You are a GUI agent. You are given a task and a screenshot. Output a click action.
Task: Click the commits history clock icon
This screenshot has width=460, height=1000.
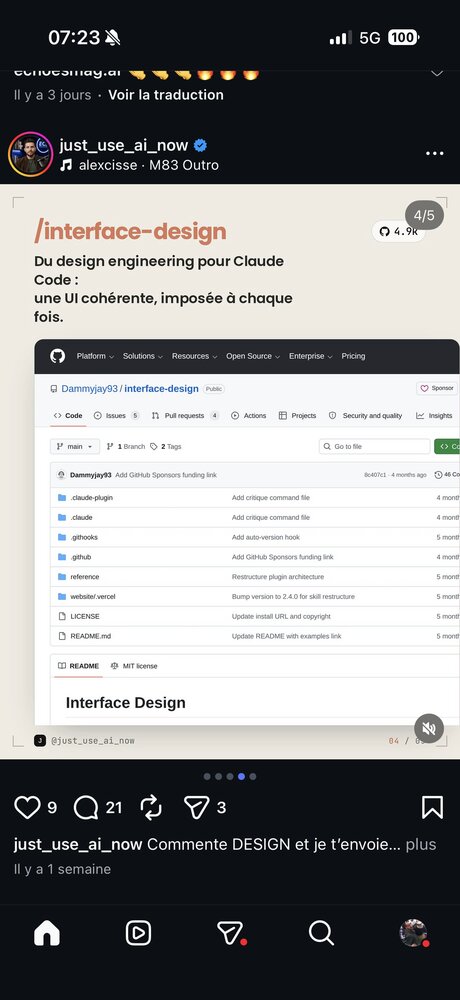click(438, 475)
